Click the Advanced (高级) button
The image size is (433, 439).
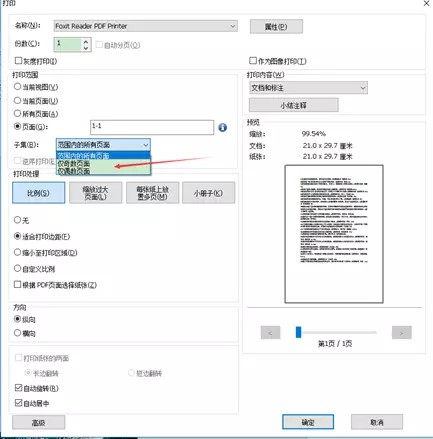tap(39, 422)
